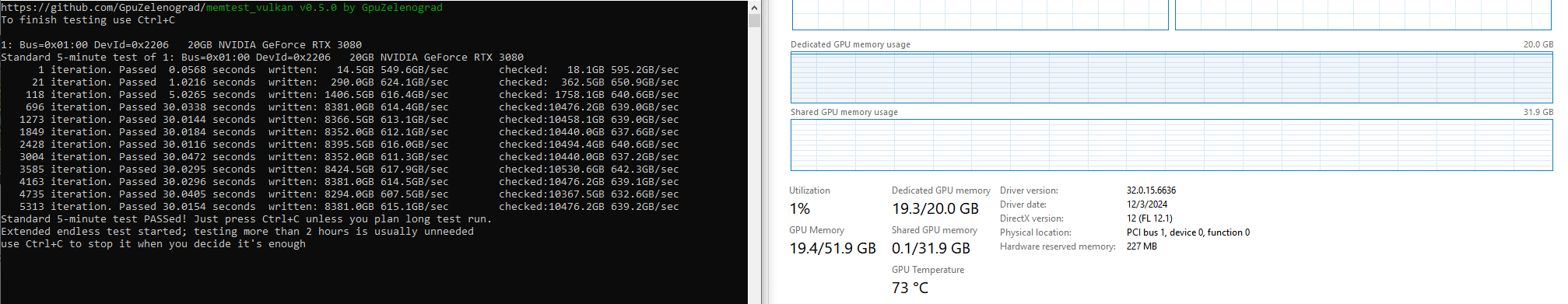Click the Dedicated GPU memory usage graph
The height and width of the screenshot is (304, 1568).
tap(1171, 77)
